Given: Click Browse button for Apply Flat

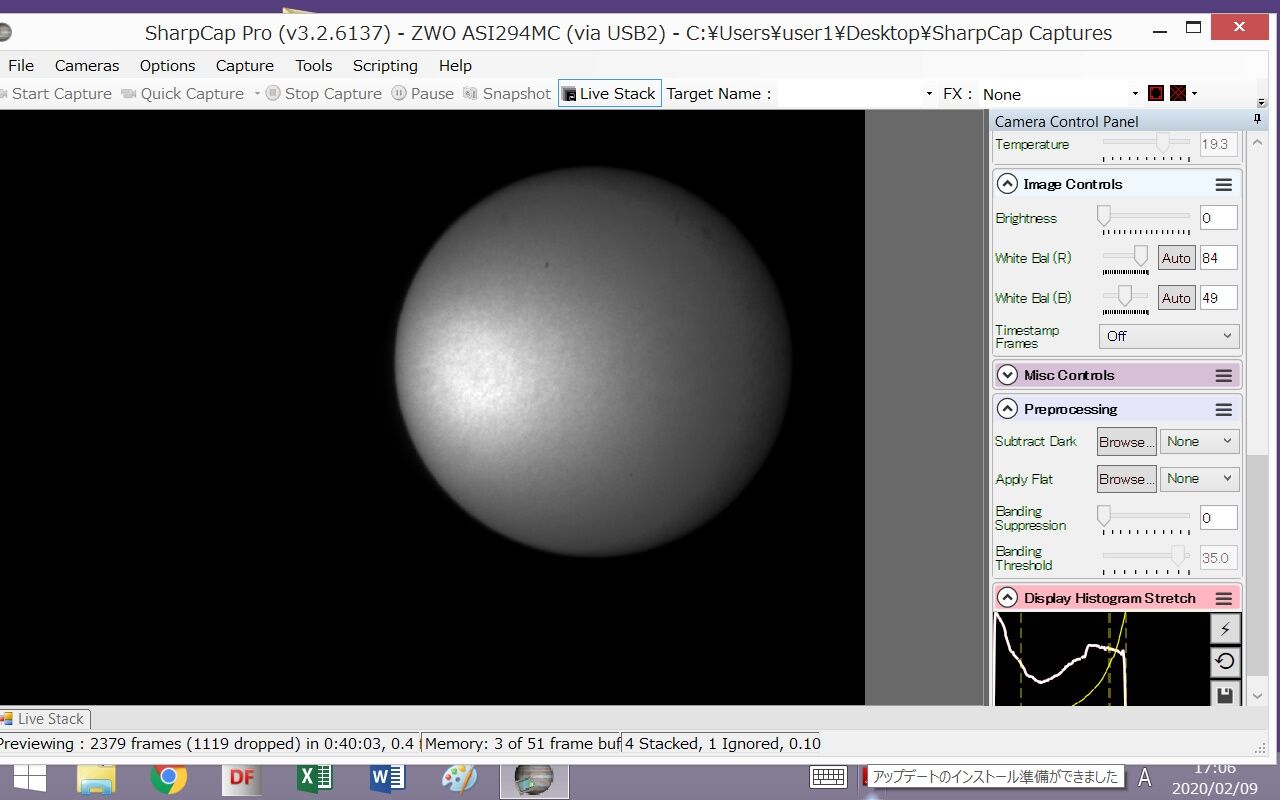Looking at the screenshot, I should pyautogui.click(x=1126, y=479).
